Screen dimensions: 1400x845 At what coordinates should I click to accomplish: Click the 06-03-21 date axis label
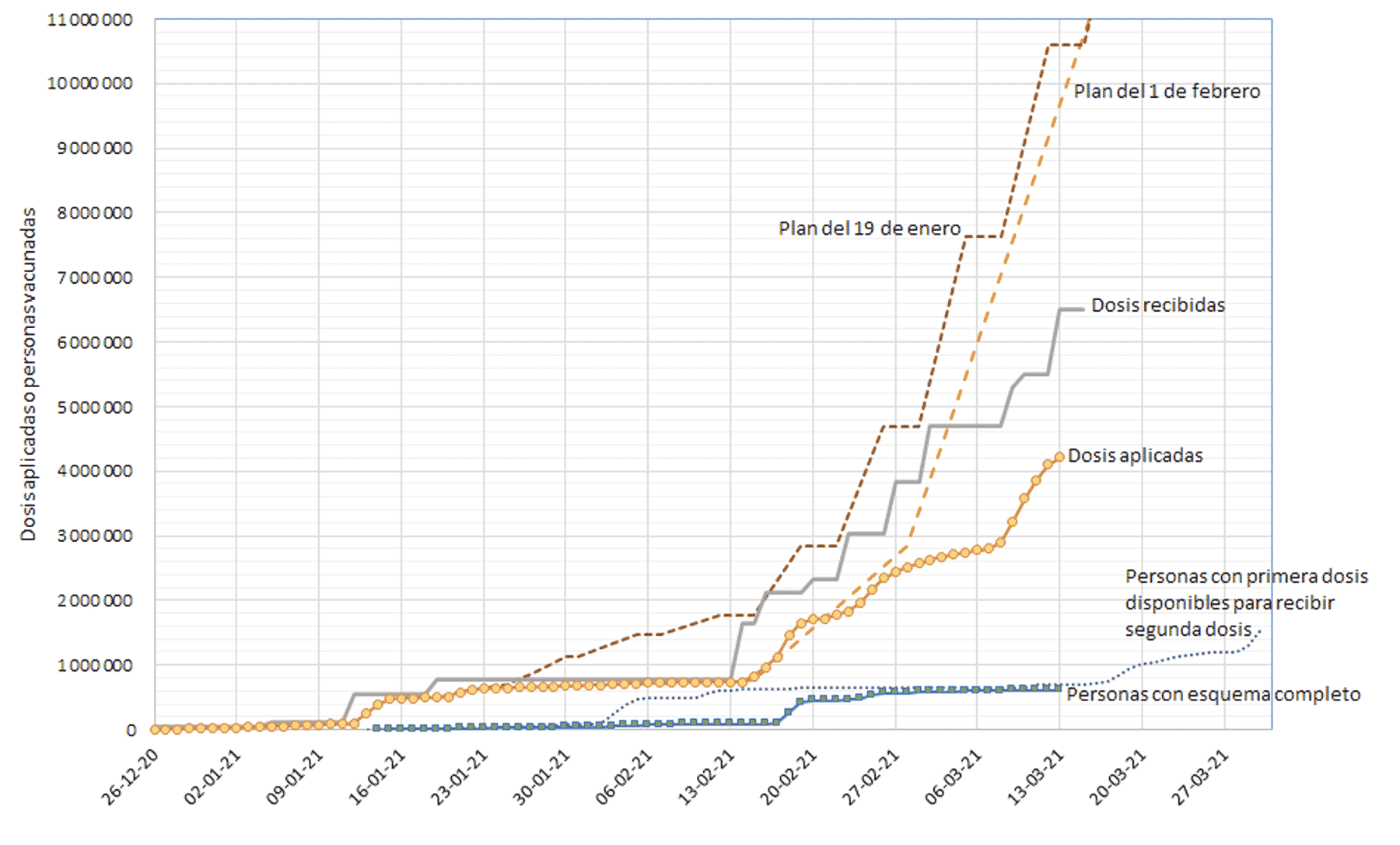click(954, 777)
